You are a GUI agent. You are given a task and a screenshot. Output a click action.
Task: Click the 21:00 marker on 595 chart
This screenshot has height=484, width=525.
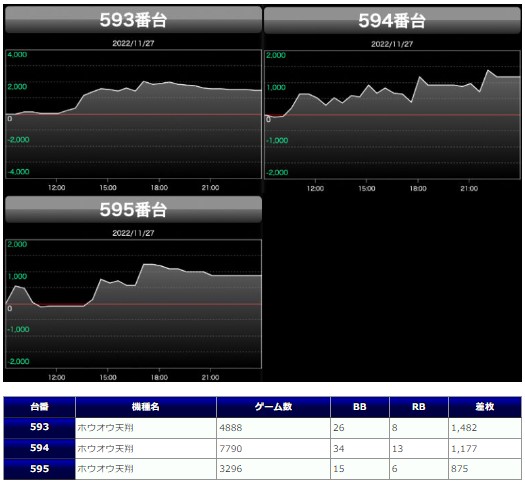210,377
